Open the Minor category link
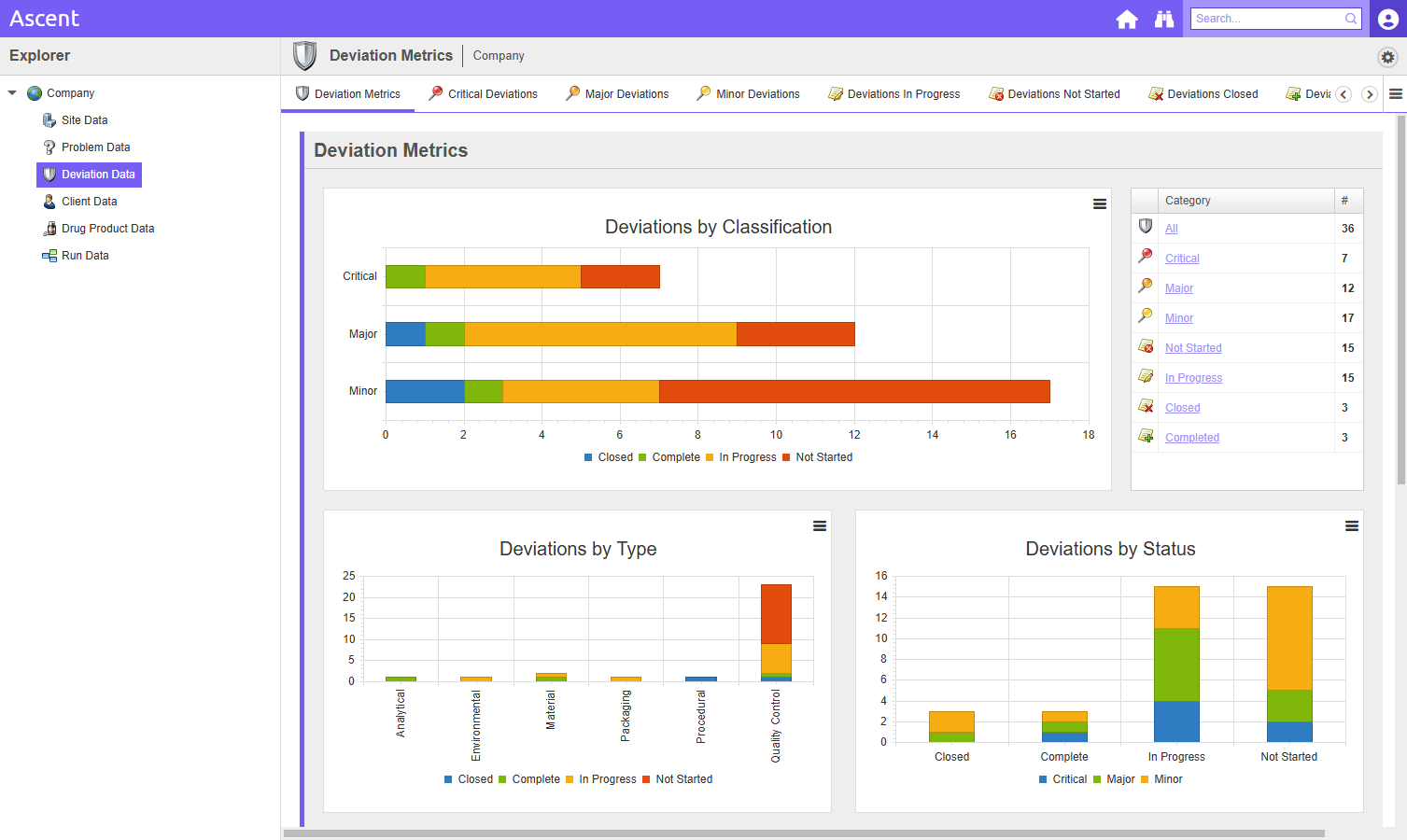 point(1179,318)
